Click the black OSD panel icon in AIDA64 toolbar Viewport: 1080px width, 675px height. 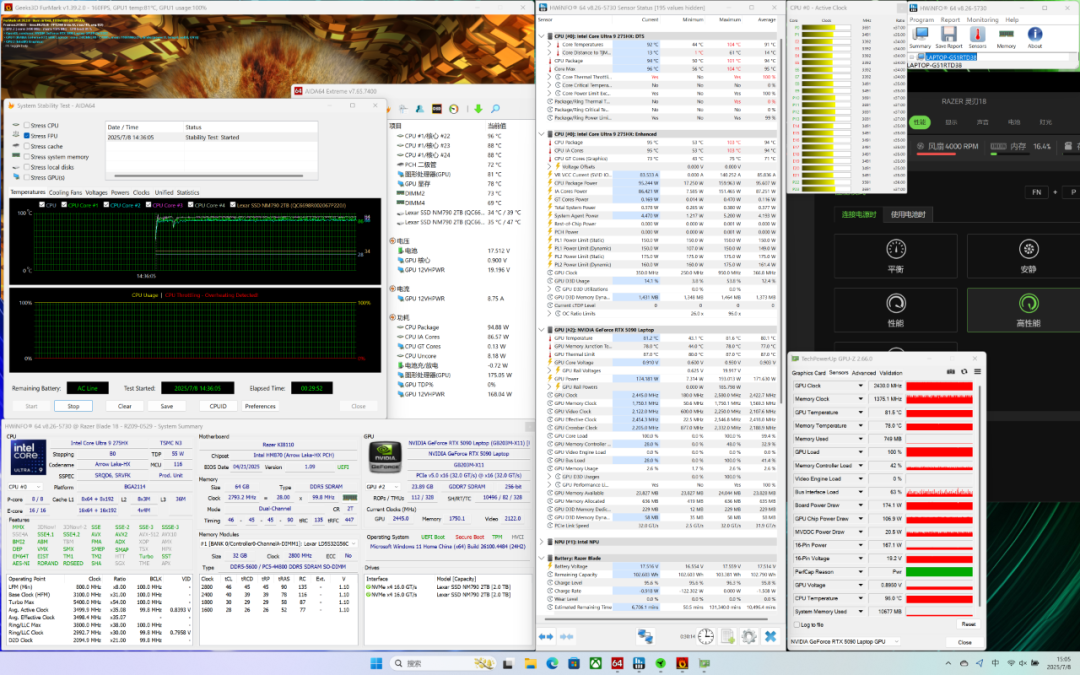(437, 109)
